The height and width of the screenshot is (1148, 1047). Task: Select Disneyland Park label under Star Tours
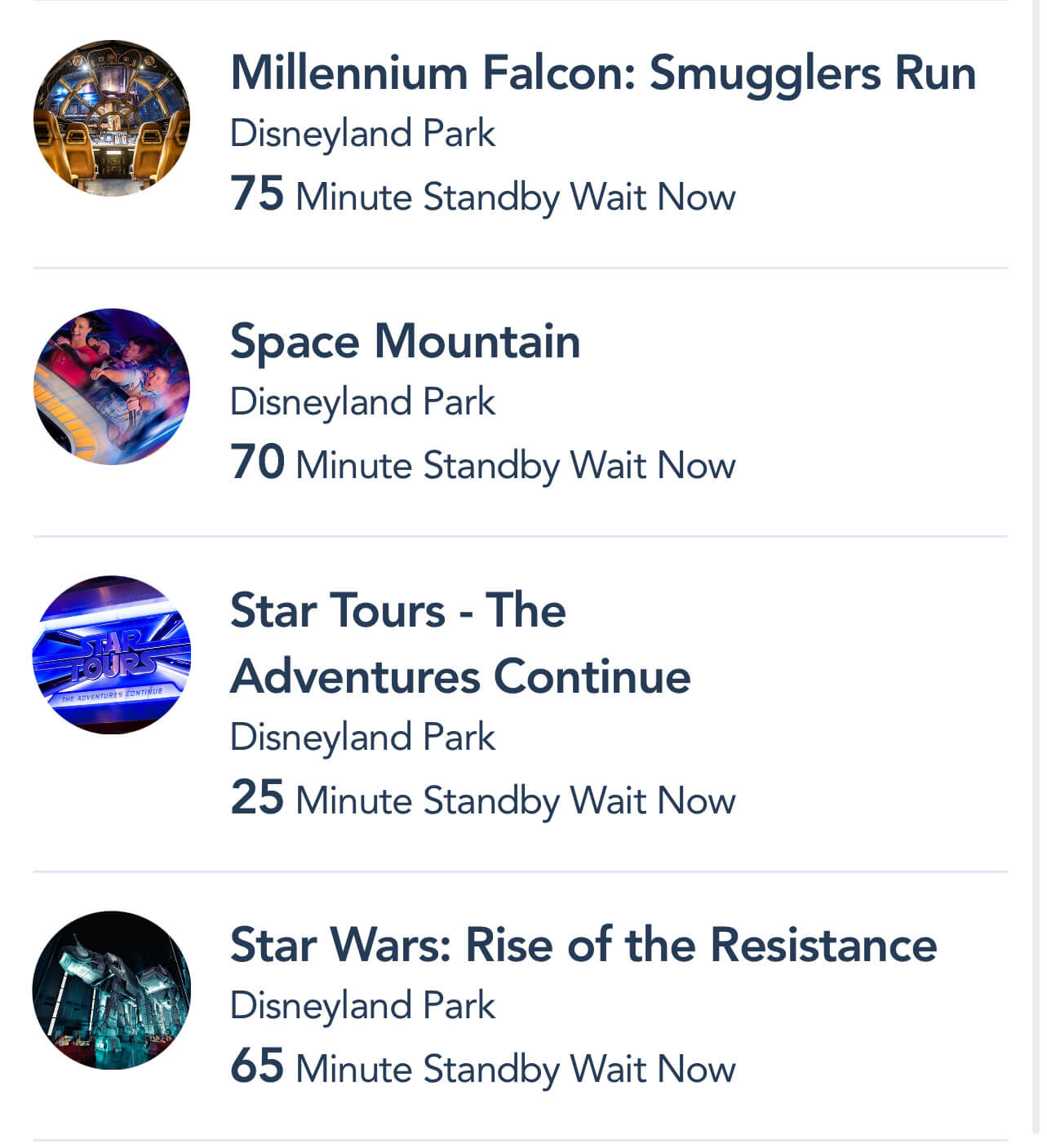tap(362, 737)
